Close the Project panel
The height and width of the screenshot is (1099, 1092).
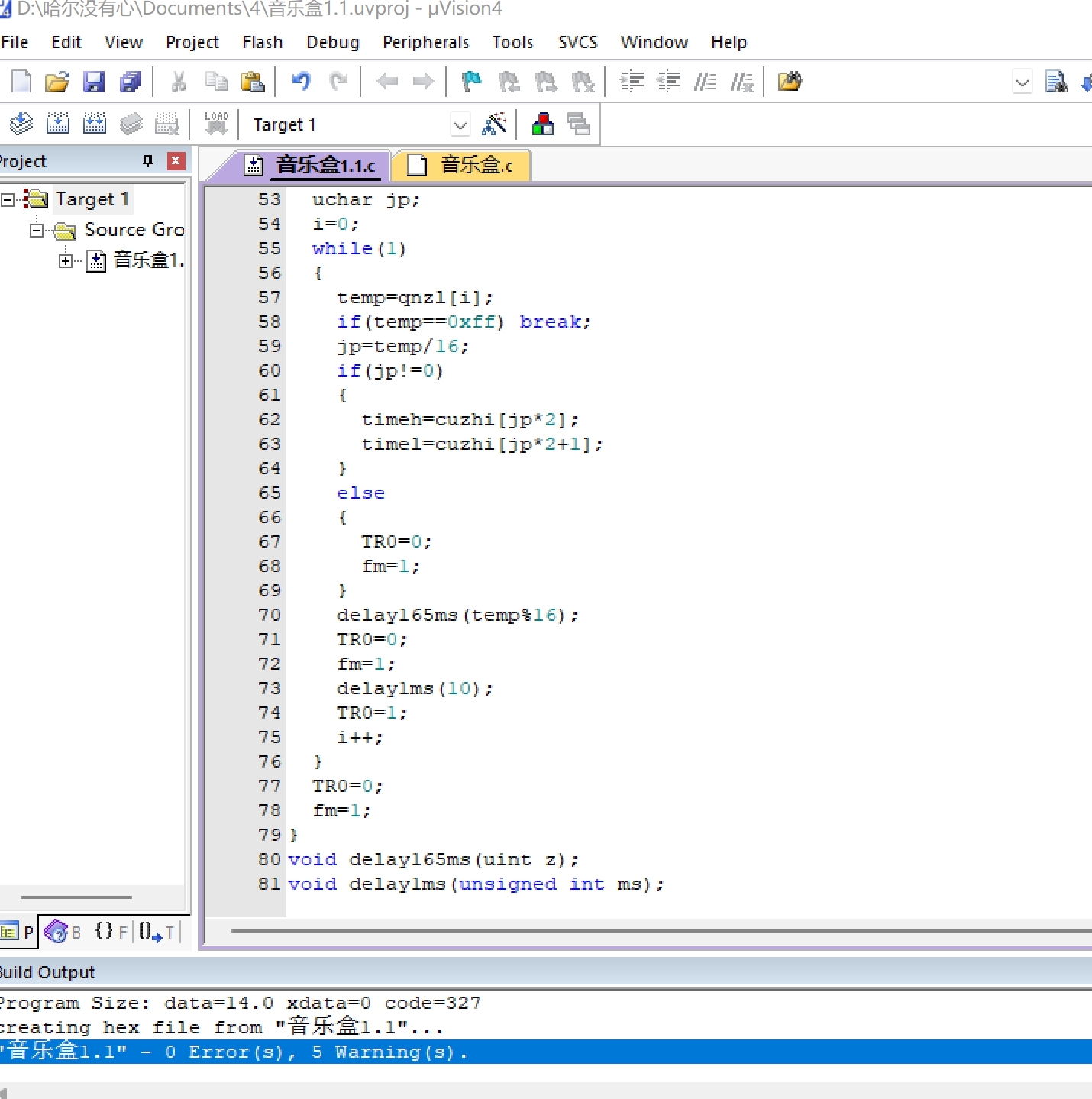(x=176, y=160)
